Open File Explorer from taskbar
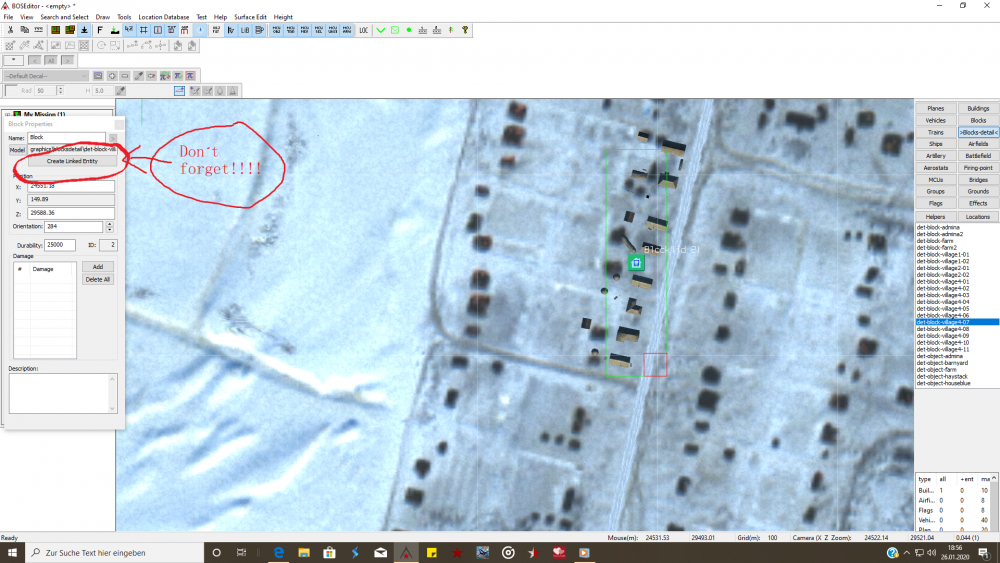This screenshot has width=1000, height=563. click(304, 553)
